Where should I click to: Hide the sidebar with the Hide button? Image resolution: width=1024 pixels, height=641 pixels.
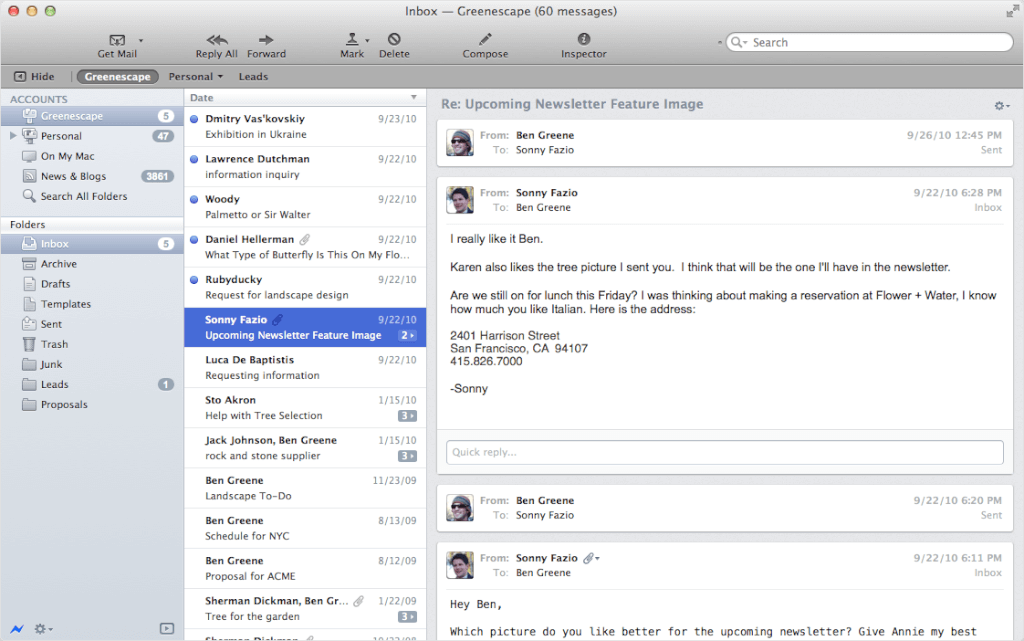pos(35,76)
